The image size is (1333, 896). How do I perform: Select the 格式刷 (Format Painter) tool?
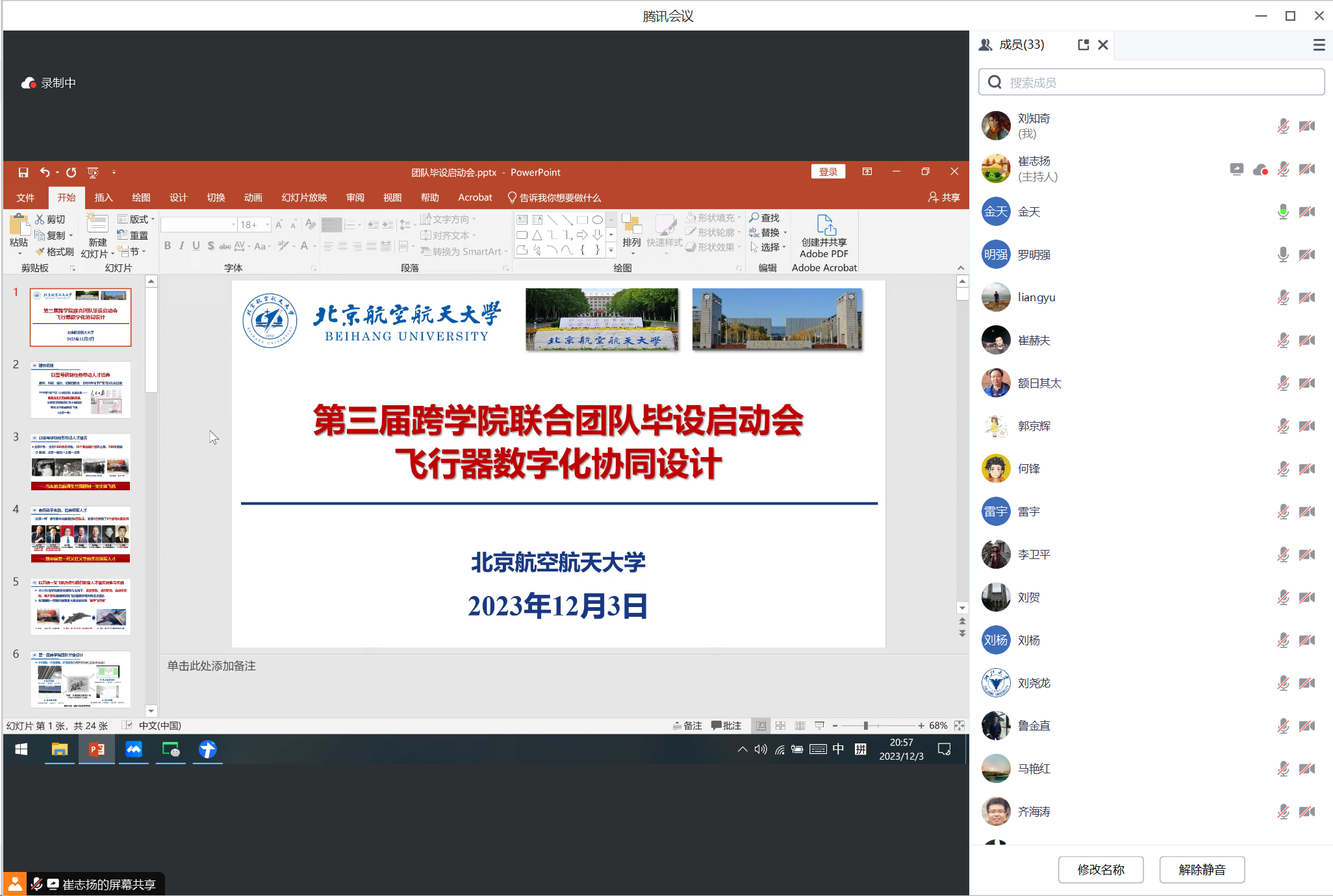[55, 251]
